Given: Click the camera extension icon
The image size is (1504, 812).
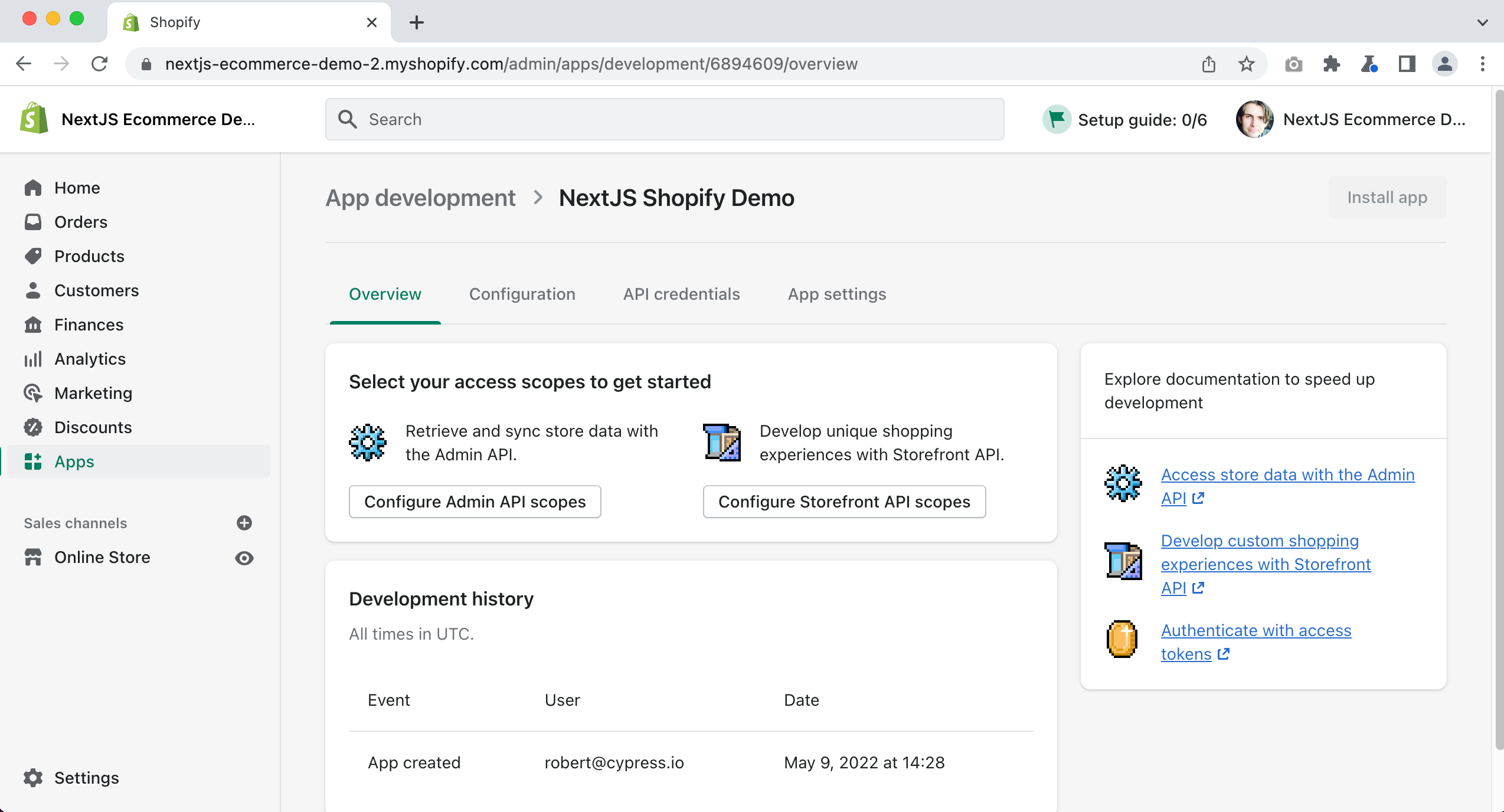Looking at the screenshot, I should click(1293, 64).
